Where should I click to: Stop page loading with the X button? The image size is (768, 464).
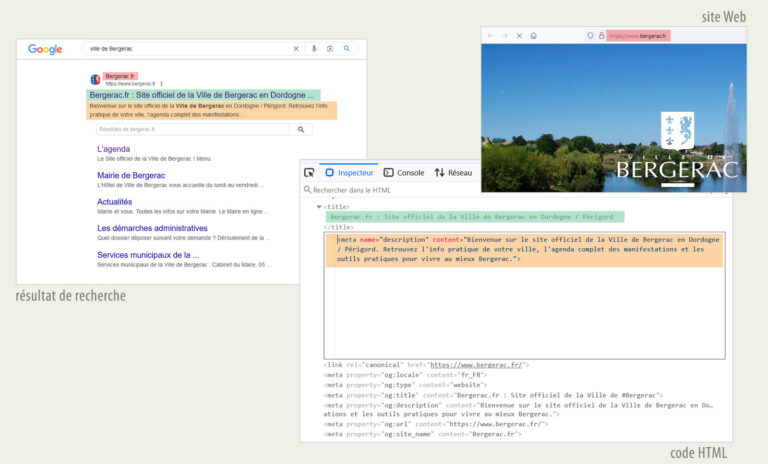519,36
